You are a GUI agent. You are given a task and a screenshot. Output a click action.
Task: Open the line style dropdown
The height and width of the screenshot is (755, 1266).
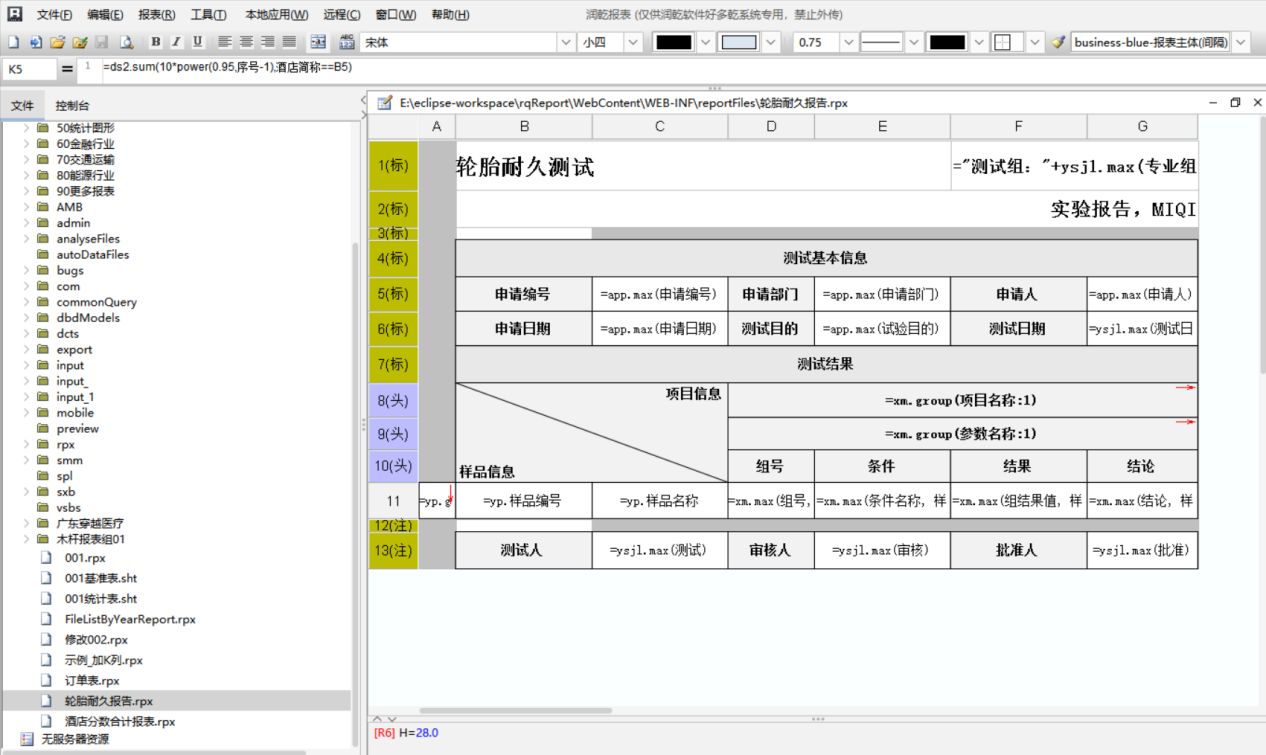click(x=913, y=42)
